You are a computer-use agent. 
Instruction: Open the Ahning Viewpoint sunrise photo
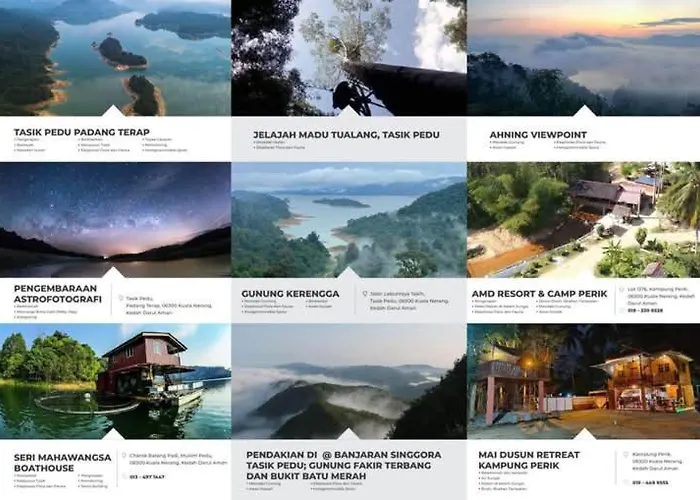tap(583, 58)
